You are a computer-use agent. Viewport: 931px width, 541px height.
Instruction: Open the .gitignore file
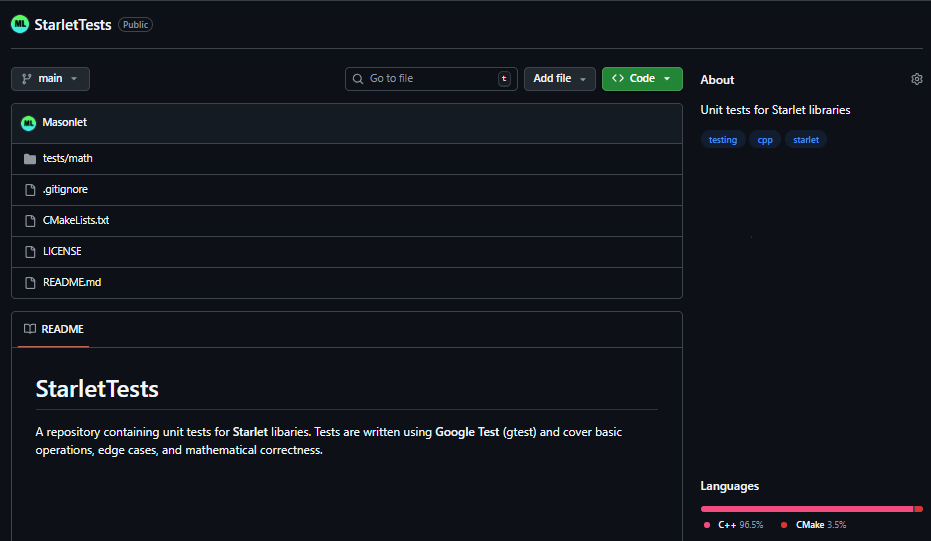pyautogui.click(x=65, y=189)
